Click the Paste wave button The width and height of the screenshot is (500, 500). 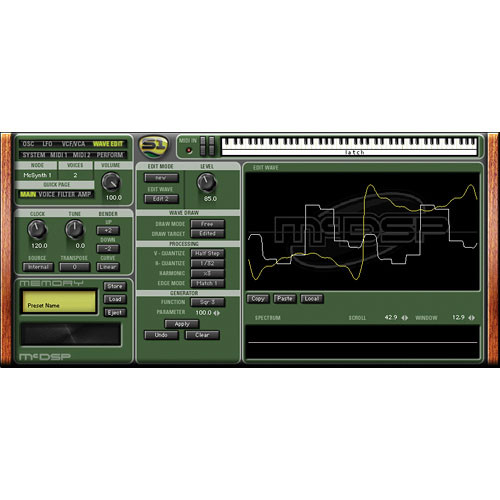click(x=285, y=299)
